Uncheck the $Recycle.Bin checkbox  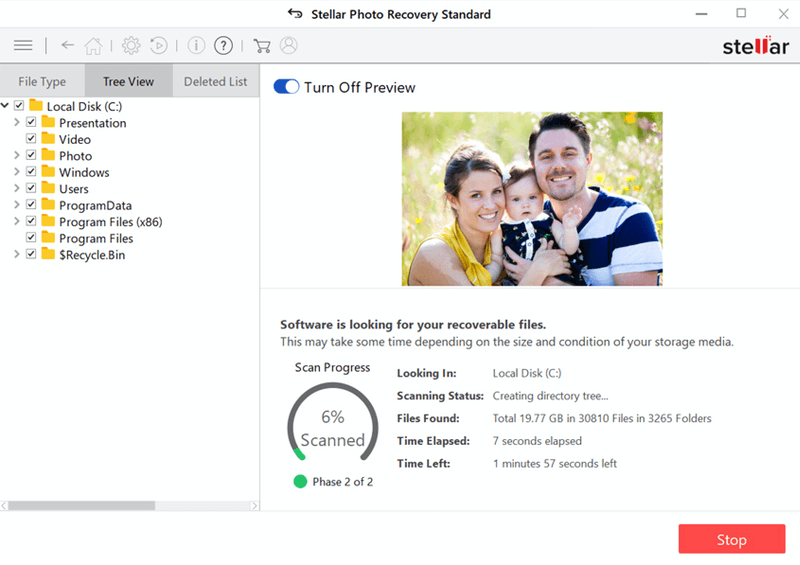31,254
